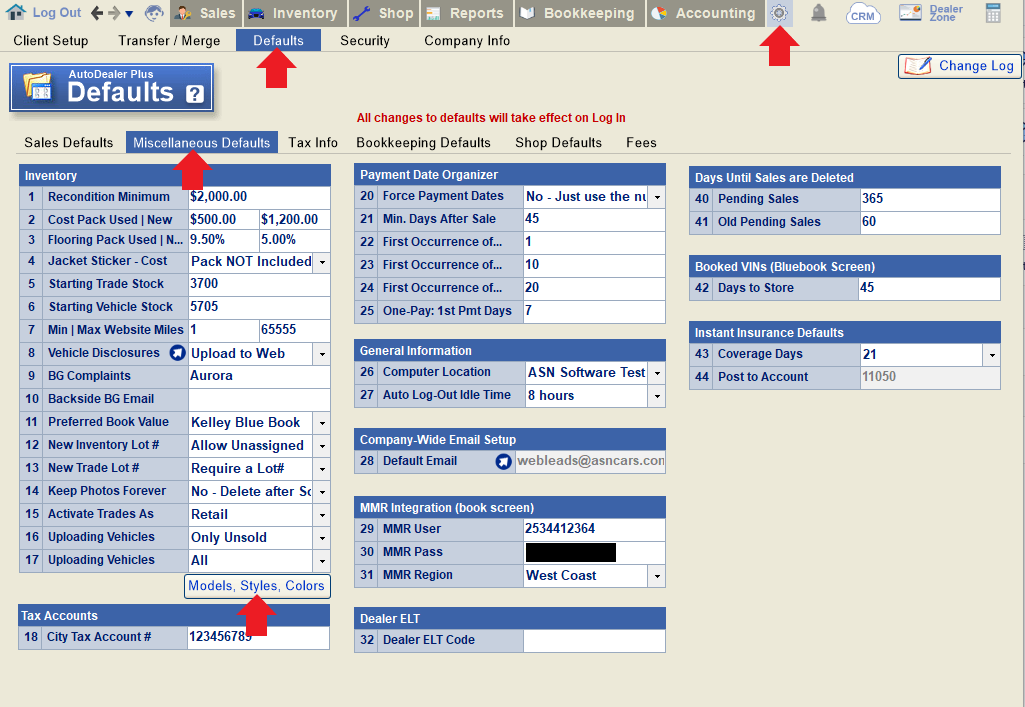Expand the New Inventory Lot # dropdown

pyautogui.click(x=322, y=446)
